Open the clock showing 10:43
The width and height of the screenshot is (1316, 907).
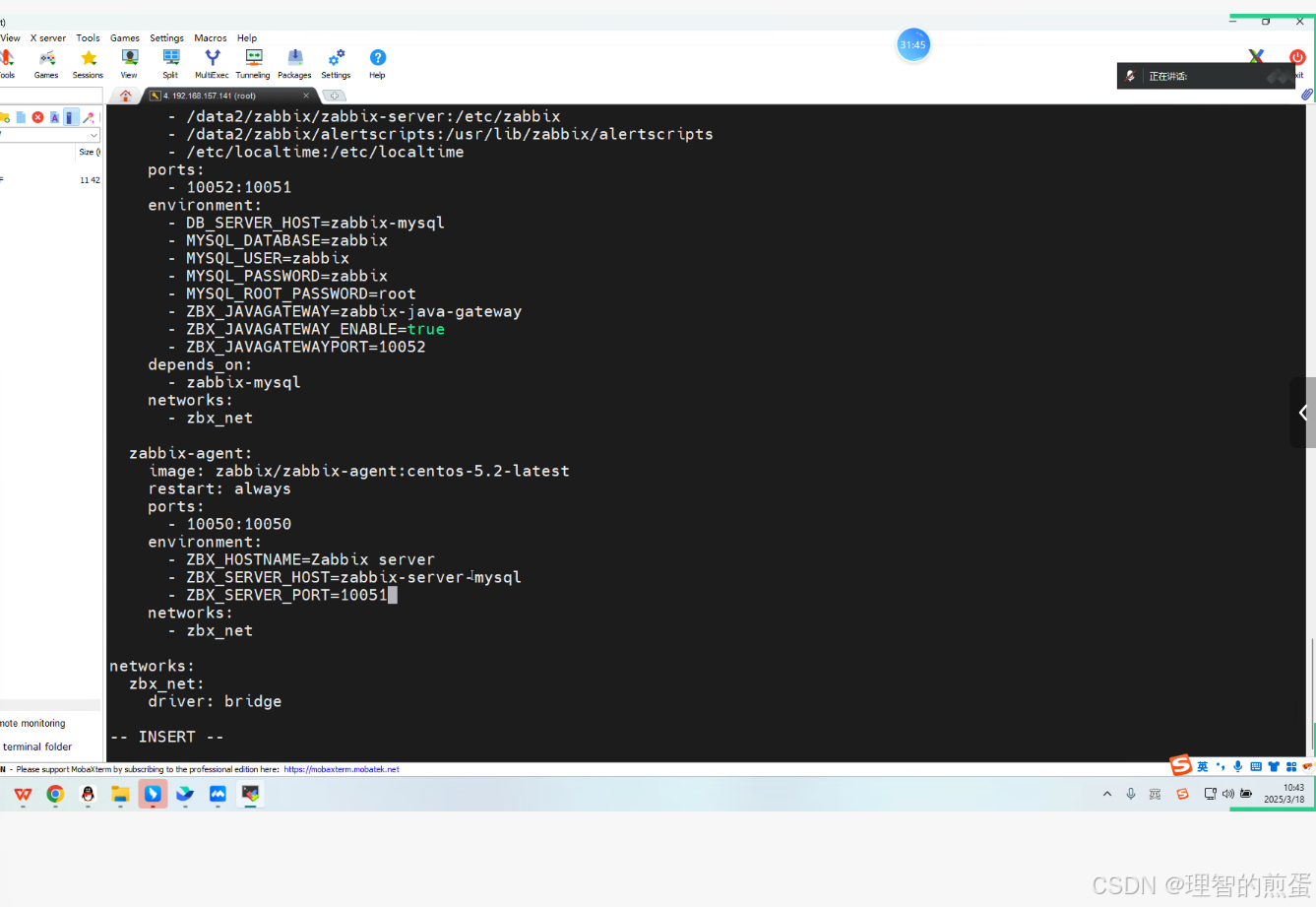pos(1285,794)
